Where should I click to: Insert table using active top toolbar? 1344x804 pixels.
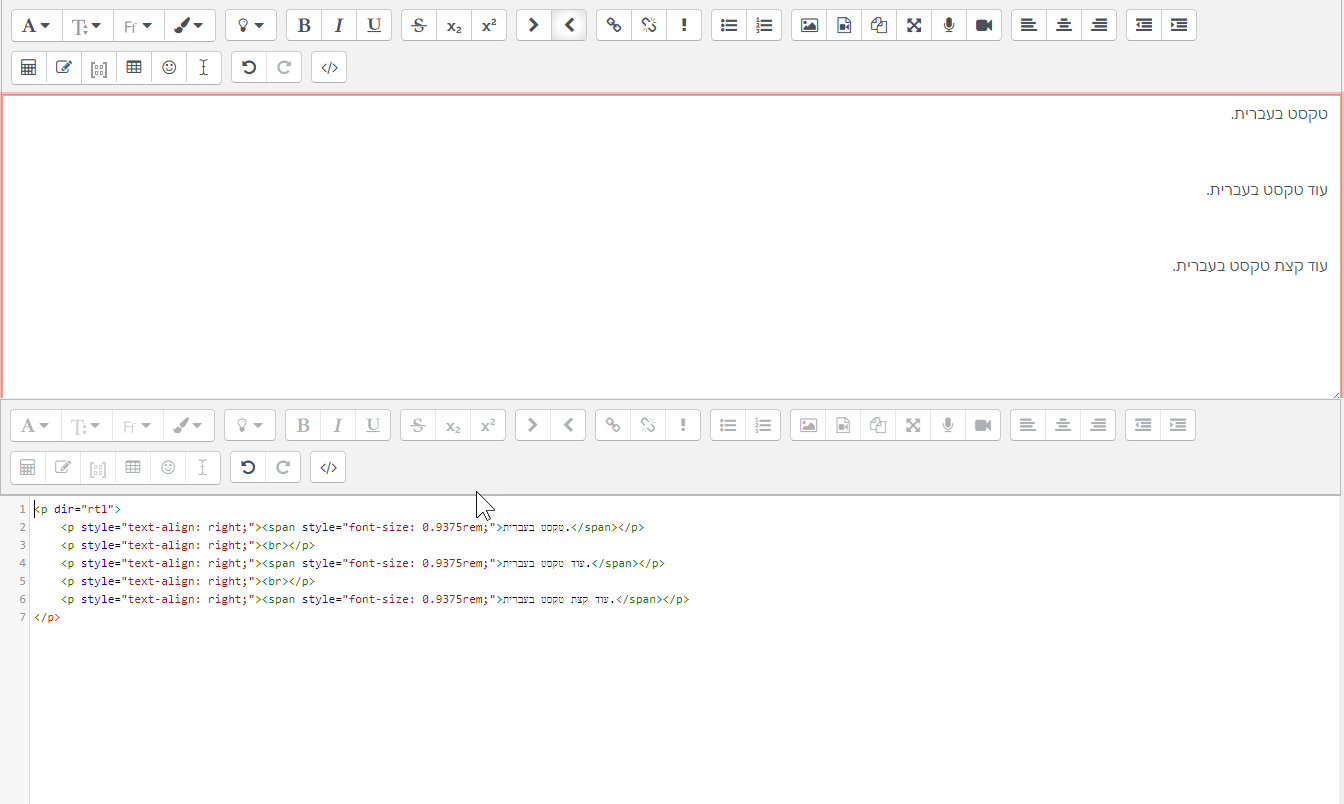tap(134, 67)
